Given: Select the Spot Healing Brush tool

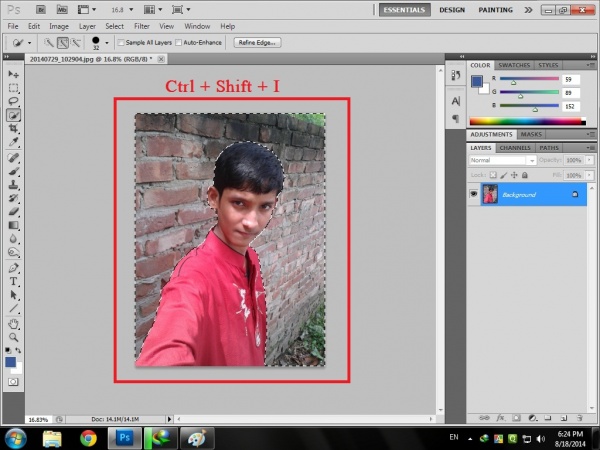Looking at the screenshot, I should pyautogui.click(x=13, y=158).
